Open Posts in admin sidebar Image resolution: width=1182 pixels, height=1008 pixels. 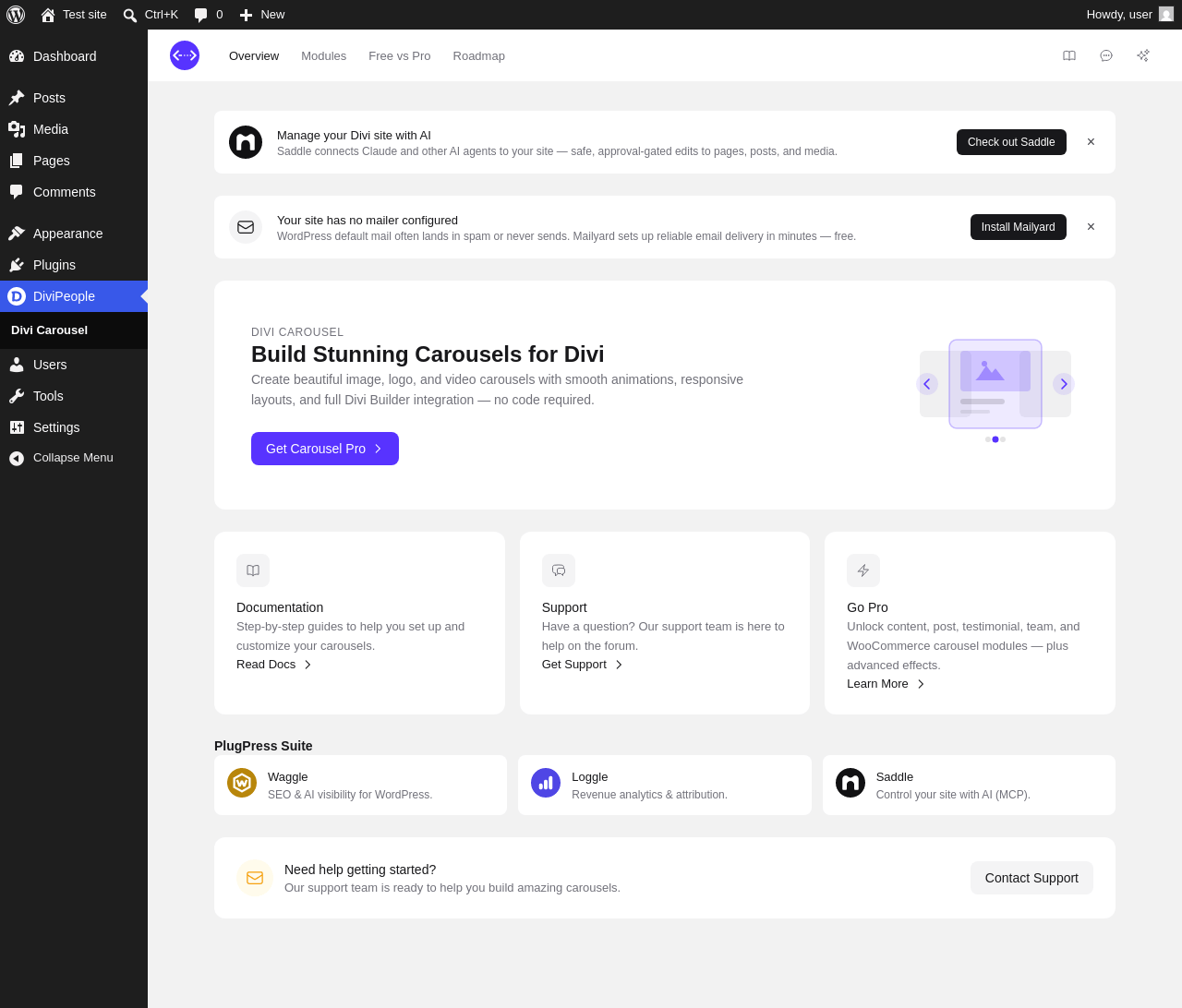[74, 98]
